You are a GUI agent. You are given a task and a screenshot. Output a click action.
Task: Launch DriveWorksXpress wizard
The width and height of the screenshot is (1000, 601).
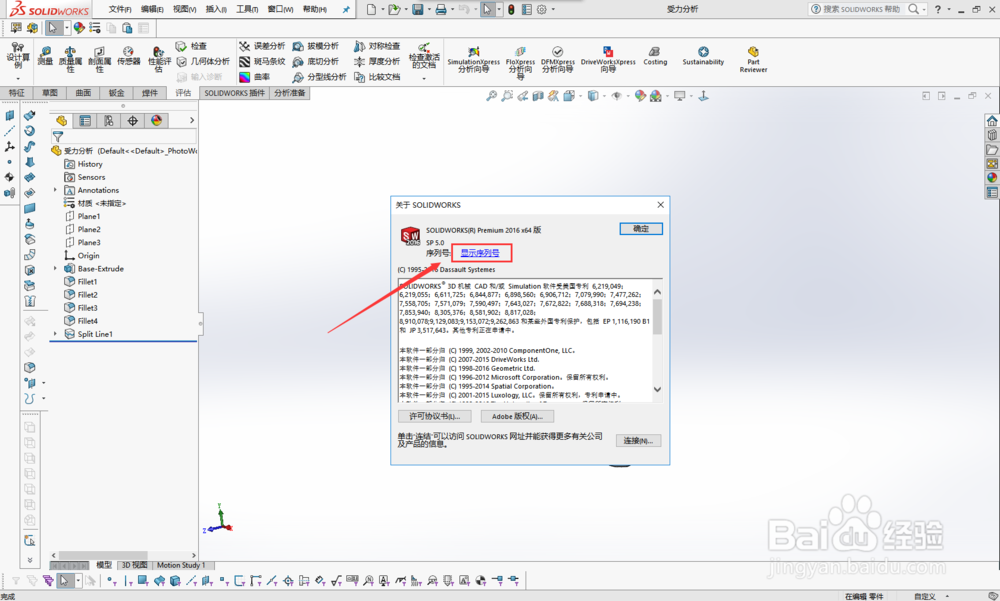click(x=608, y=59)
